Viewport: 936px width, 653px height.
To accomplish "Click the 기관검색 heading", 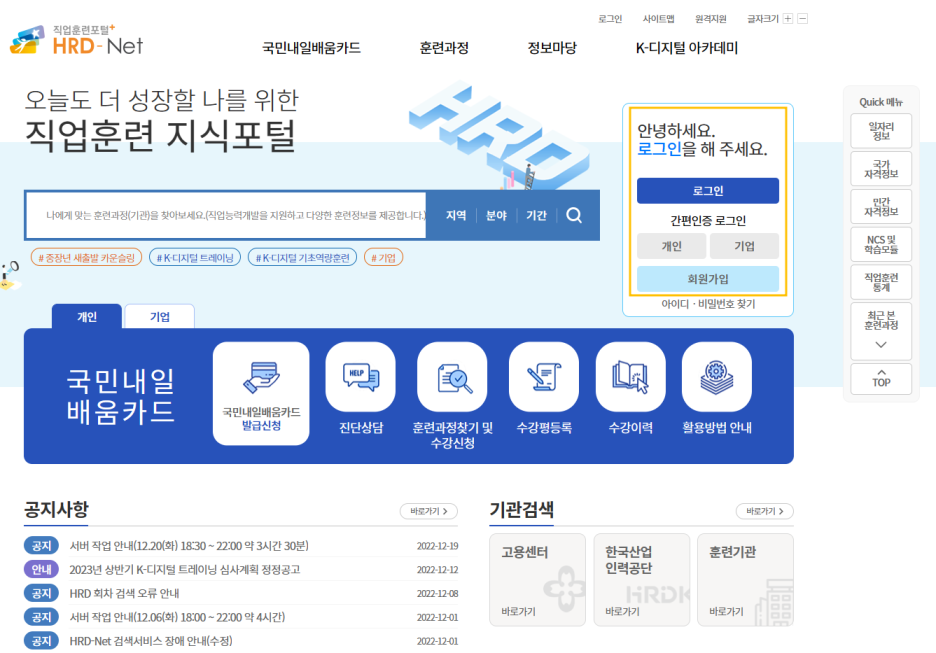I will tap(522, 509).
